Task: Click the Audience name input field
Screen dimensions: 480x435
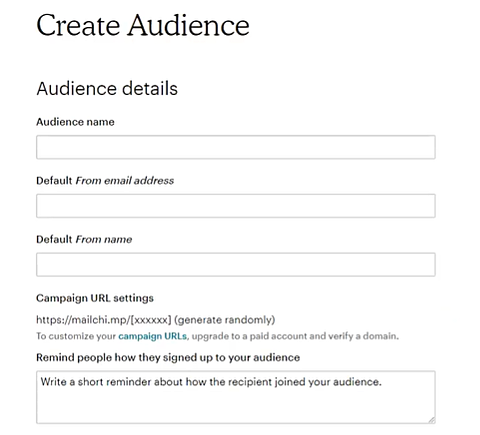Action: [x=236, y=147]
